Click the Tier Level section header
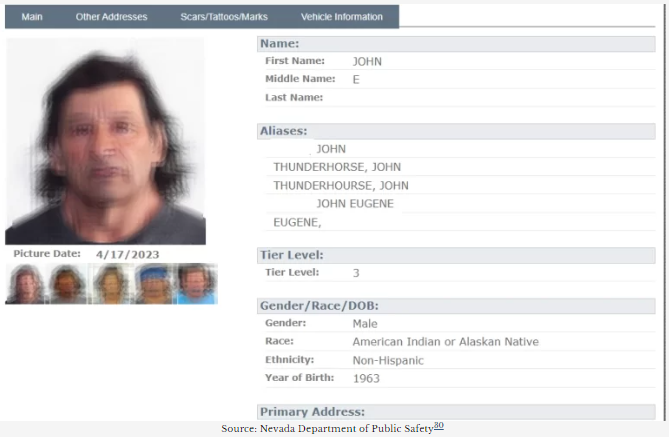The height and width of the screenshot is (437, 669). (x=456, y=256)
